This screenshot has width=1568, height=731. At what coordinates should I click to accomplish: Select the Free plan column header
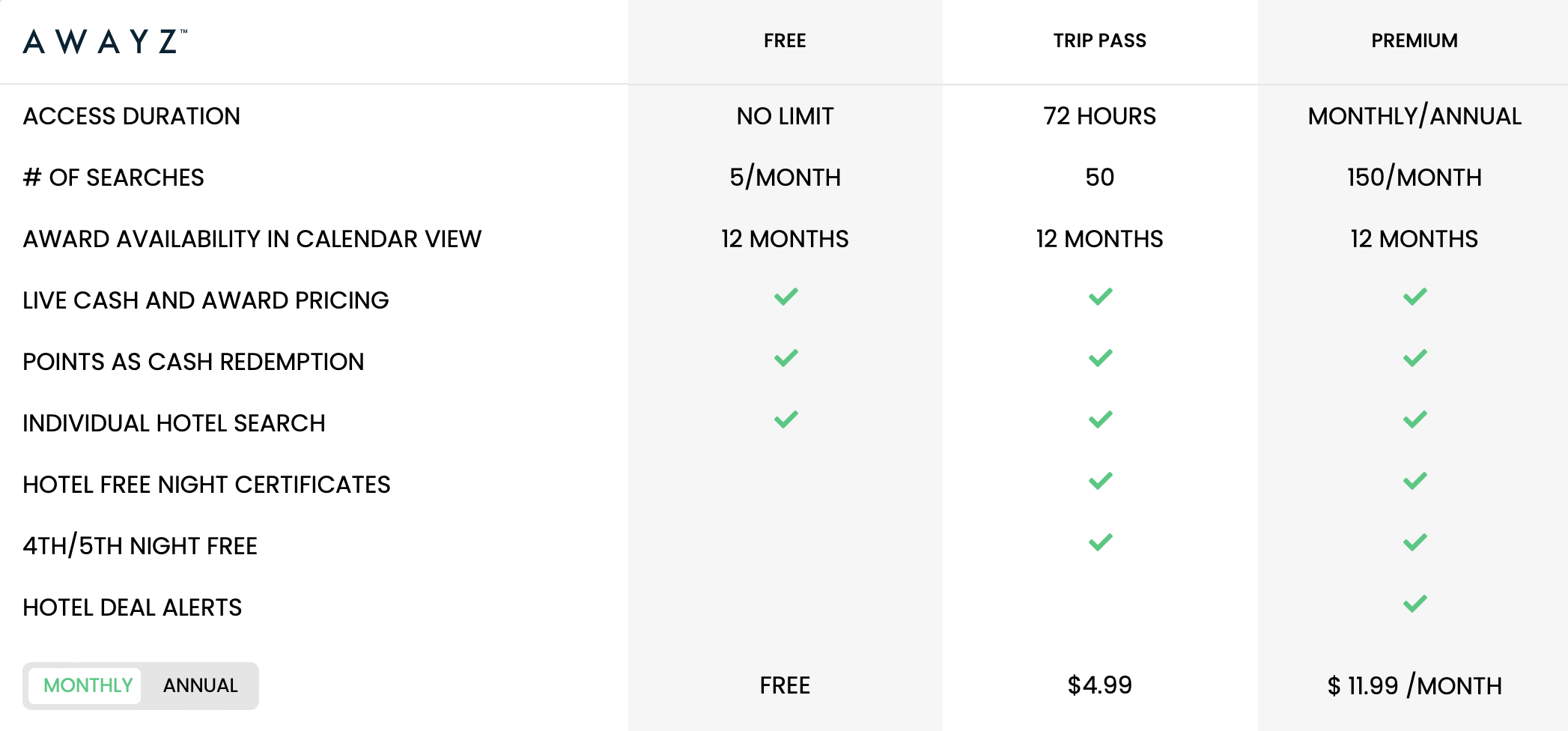pos(785,40)
